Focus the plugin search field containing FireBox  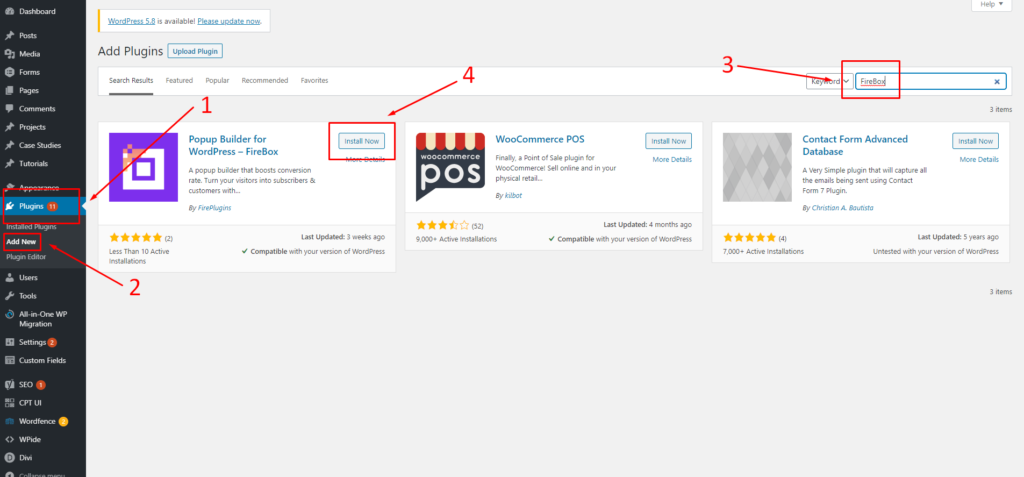point(931,82)
